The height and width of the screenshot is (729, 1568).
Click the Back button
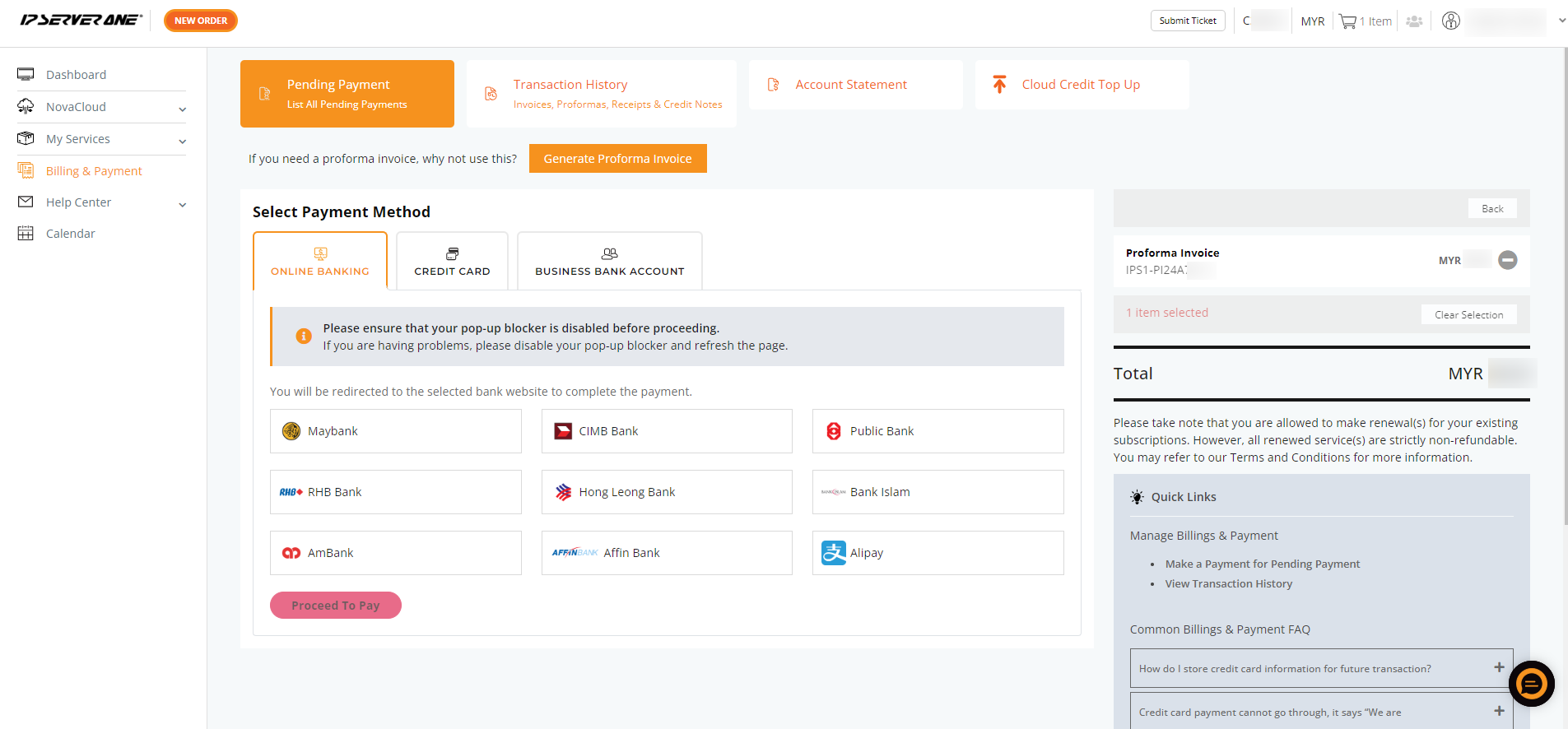point(1492,209)
